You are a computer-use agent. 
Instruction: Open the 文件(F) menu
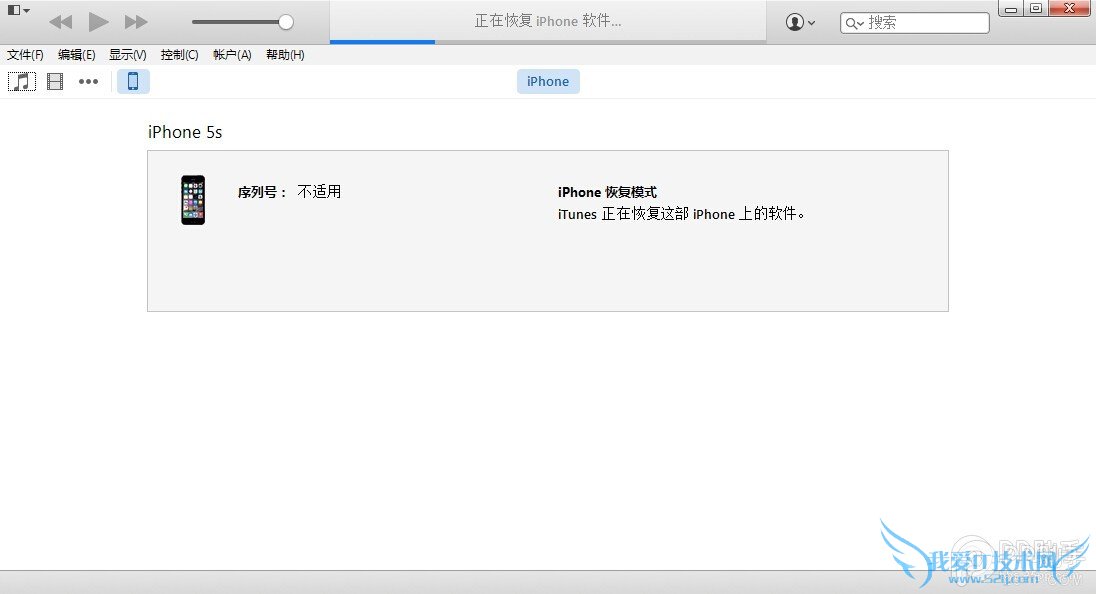click(25, 55)
